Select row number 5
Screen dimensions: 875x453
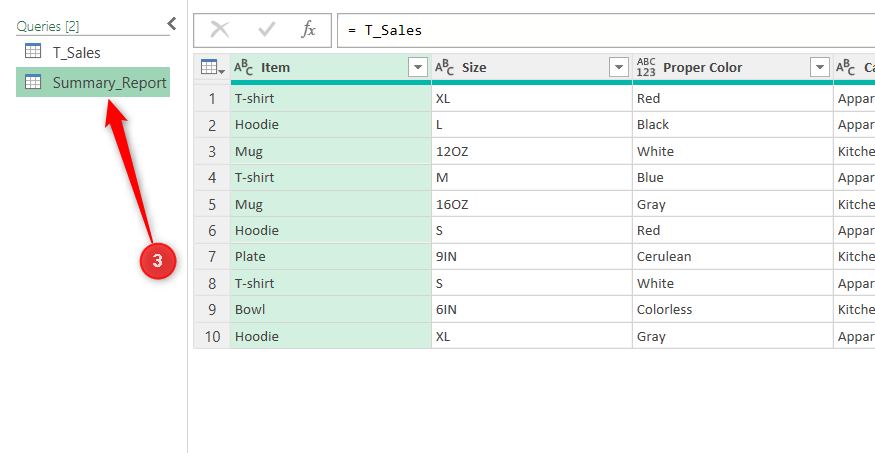212,204
